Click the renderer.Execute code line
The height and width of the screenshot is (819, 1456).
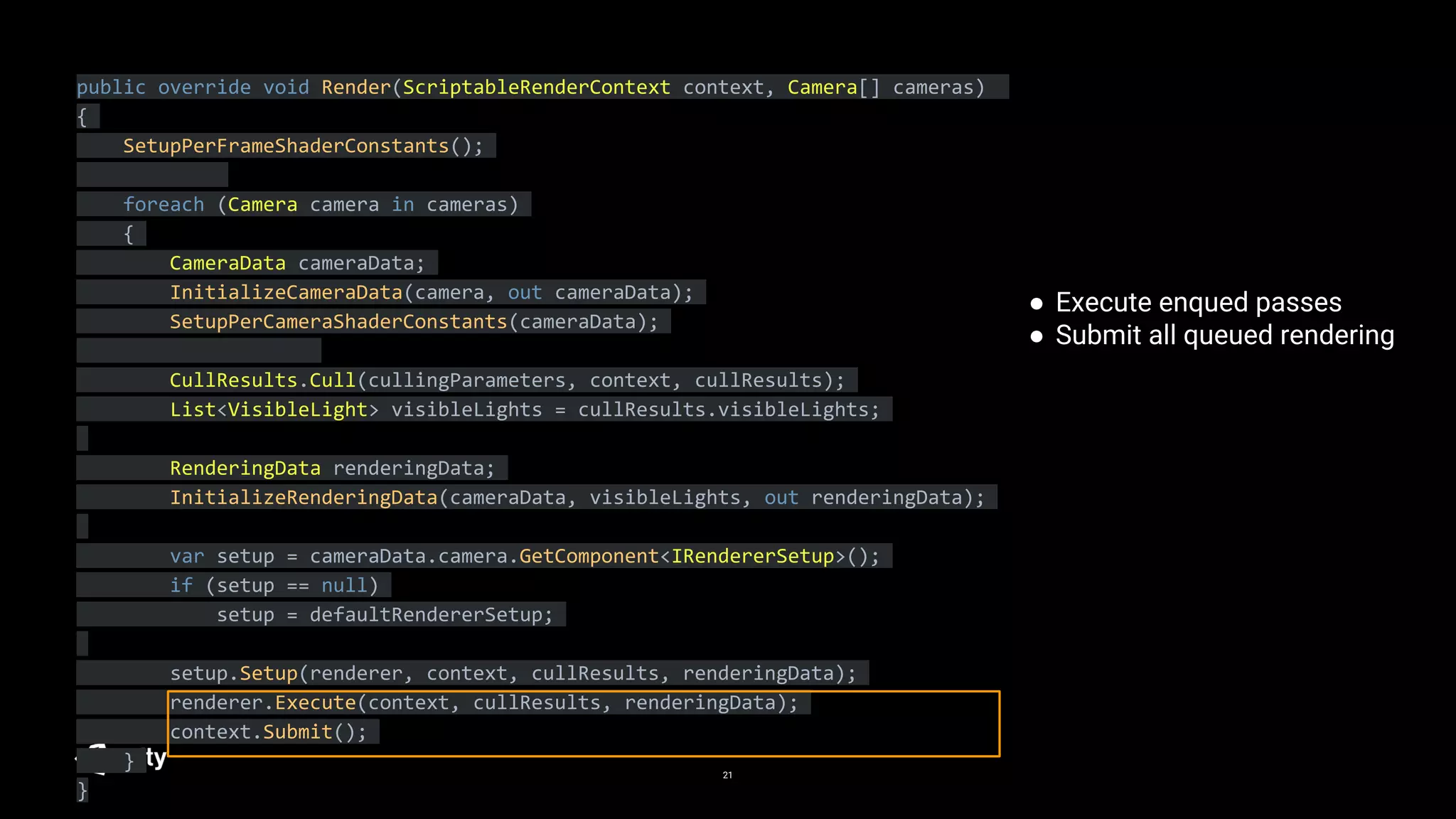[x=483, y=703]
